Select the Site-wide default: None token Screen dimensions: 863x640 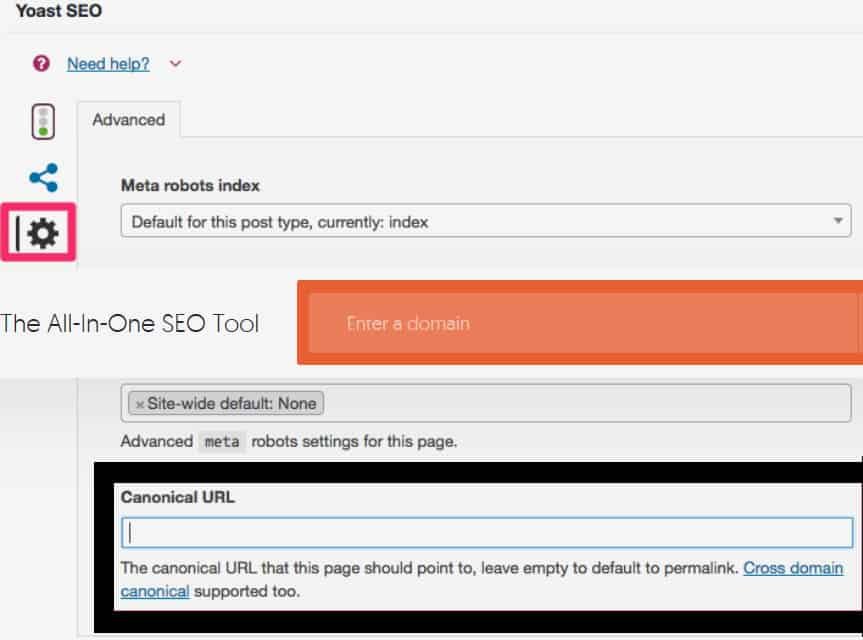pos(231,404)
